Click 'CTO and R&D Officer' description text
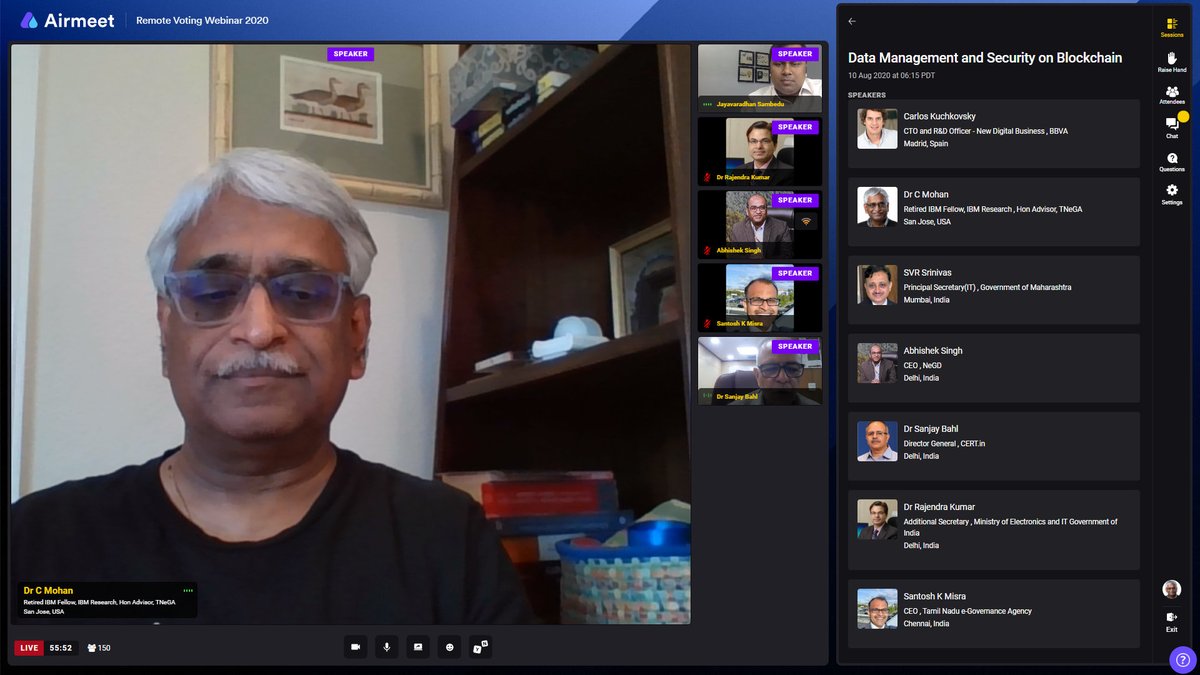The width and height of the screenshot is (1200, 675). 986,131
